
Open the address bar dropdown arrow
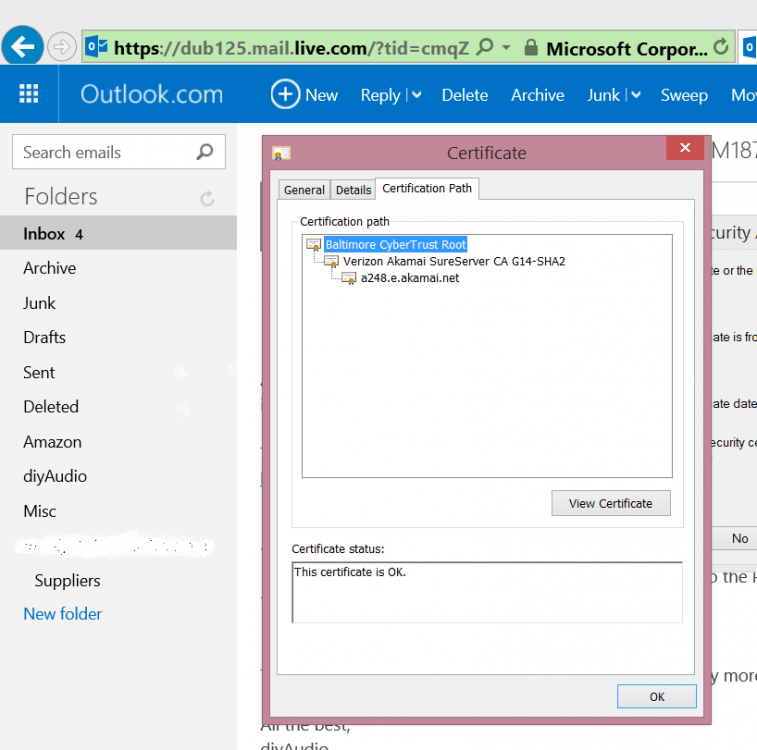coord(506,47)
